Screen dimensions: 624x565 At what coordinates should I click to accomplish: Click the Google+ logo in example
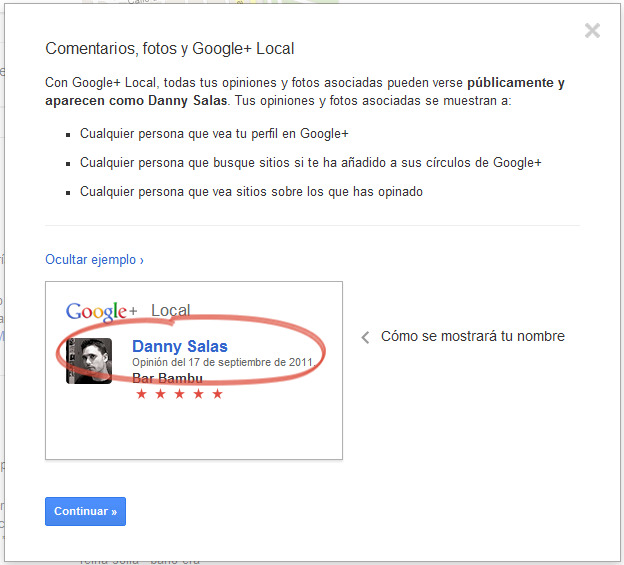pyautogui.click(x=102, y=312)
